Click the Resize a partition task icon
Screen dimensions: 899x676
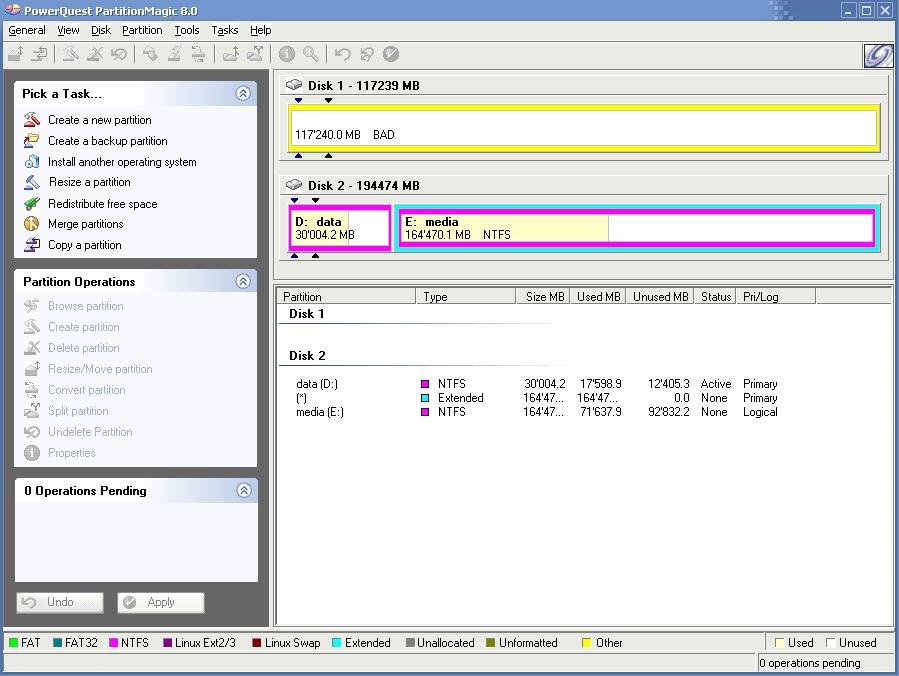[32, 182]
